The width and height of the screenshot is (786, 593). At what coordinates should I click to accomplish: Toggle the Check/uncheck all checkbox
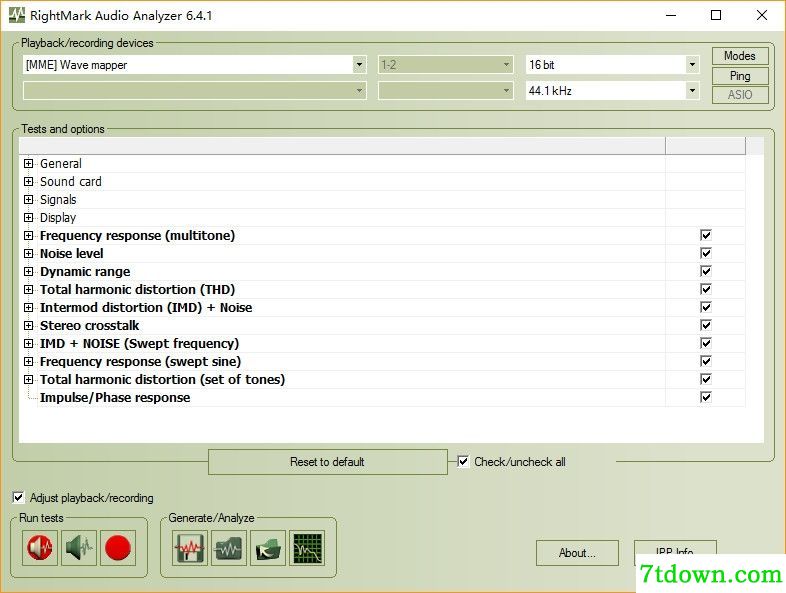[x=463, y=462]
